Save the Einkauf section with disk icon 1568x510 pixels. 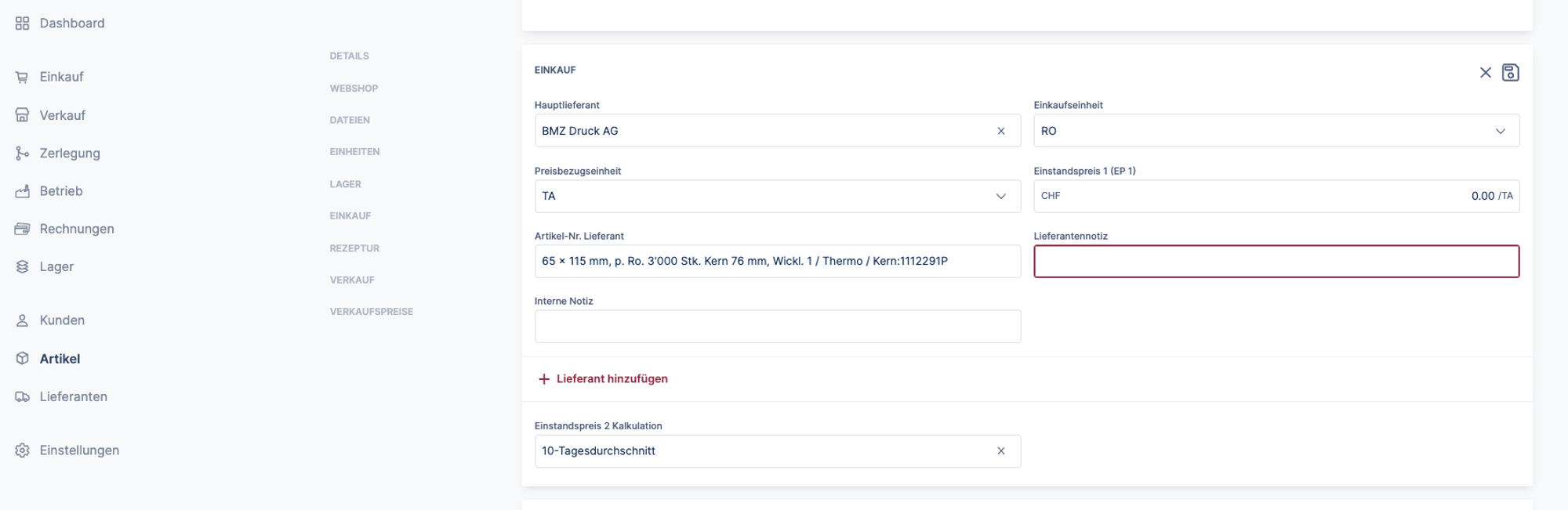[1510, 73]
